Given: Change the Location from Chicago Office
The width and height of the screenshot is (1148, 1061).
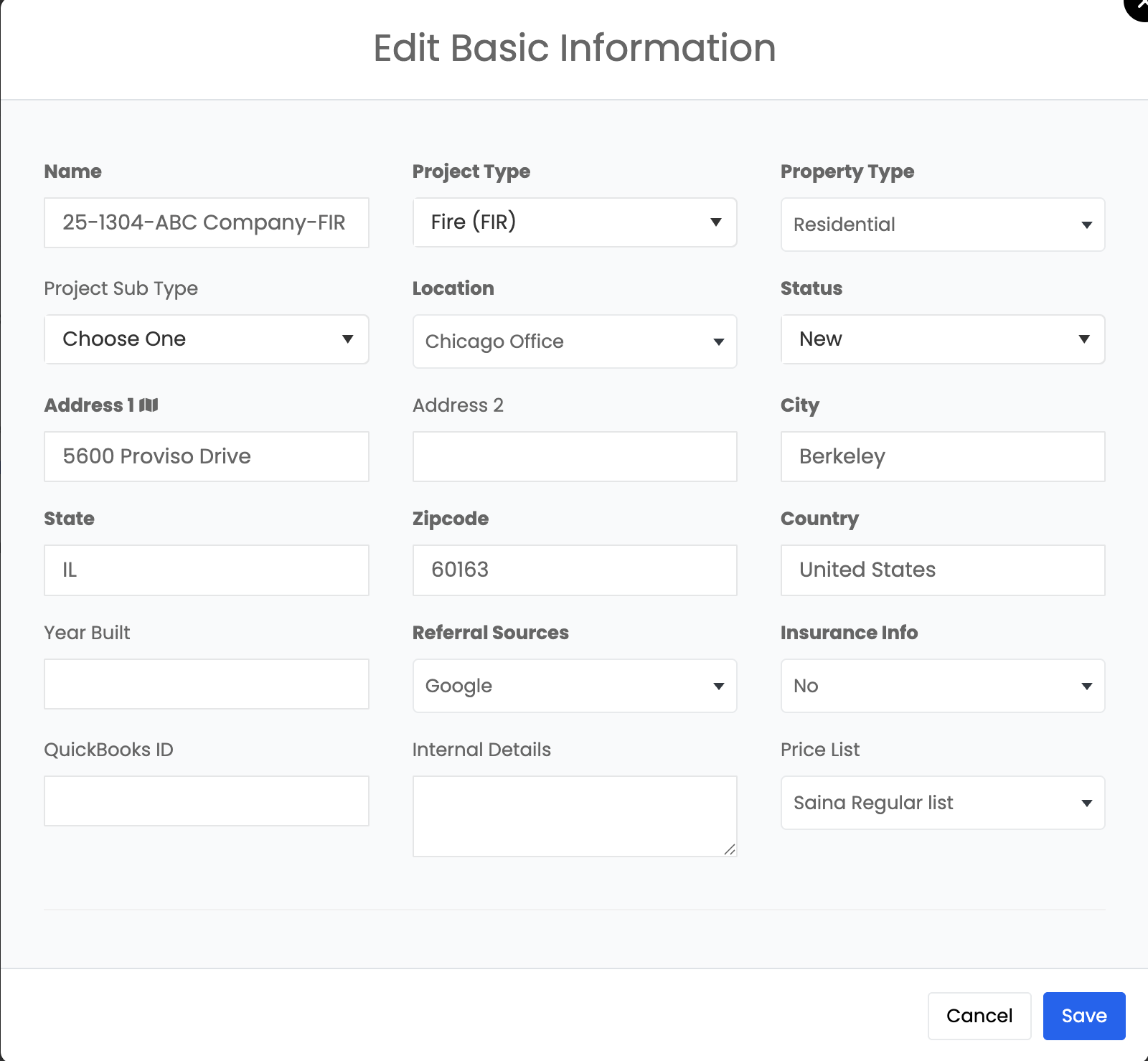Looking at the screenshot, I should (x=574, y=341).
